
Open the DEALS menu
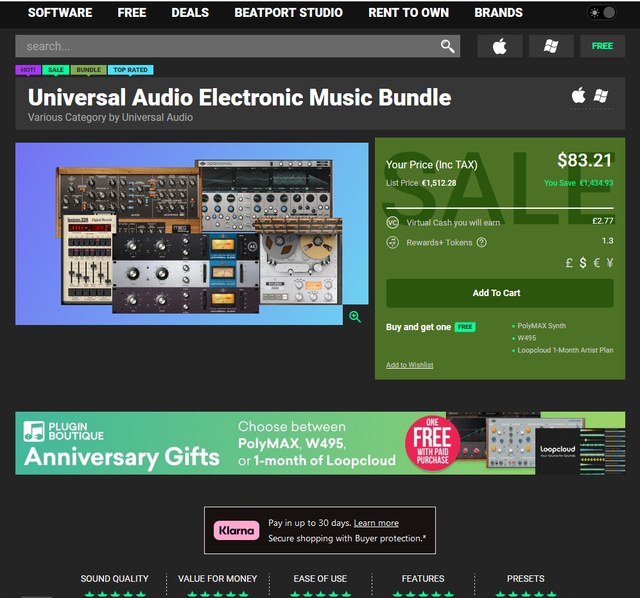pos(190,13)
